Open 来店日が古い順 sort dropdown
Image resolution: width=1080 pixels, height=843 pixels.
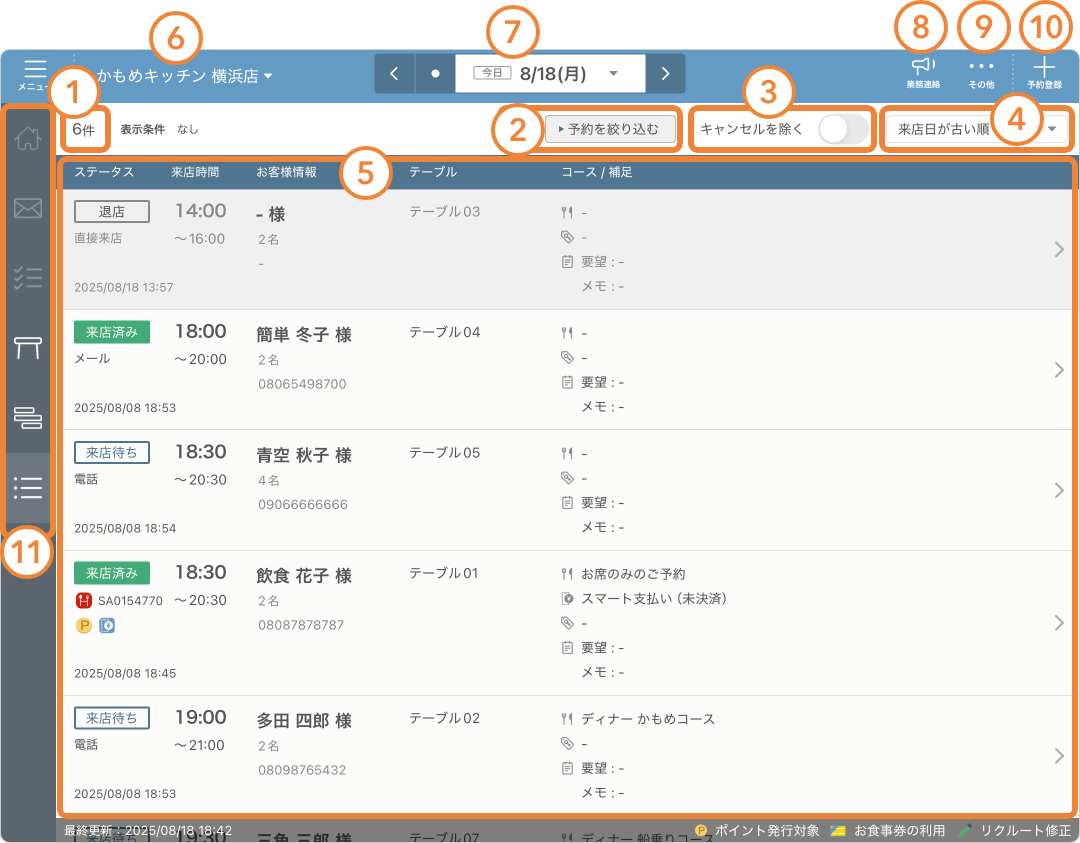pos(976,129)
